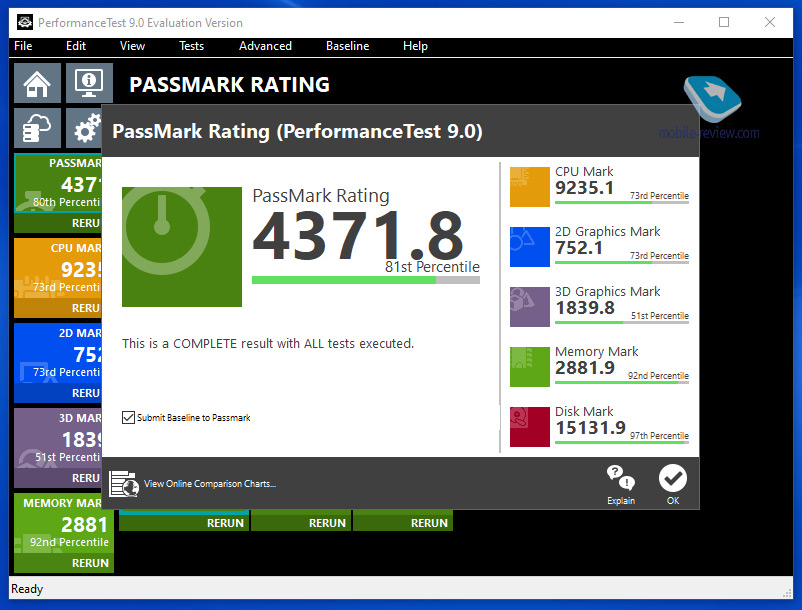
Task: Click the Memory Mark percentile bar
Action: click(621, 382)
